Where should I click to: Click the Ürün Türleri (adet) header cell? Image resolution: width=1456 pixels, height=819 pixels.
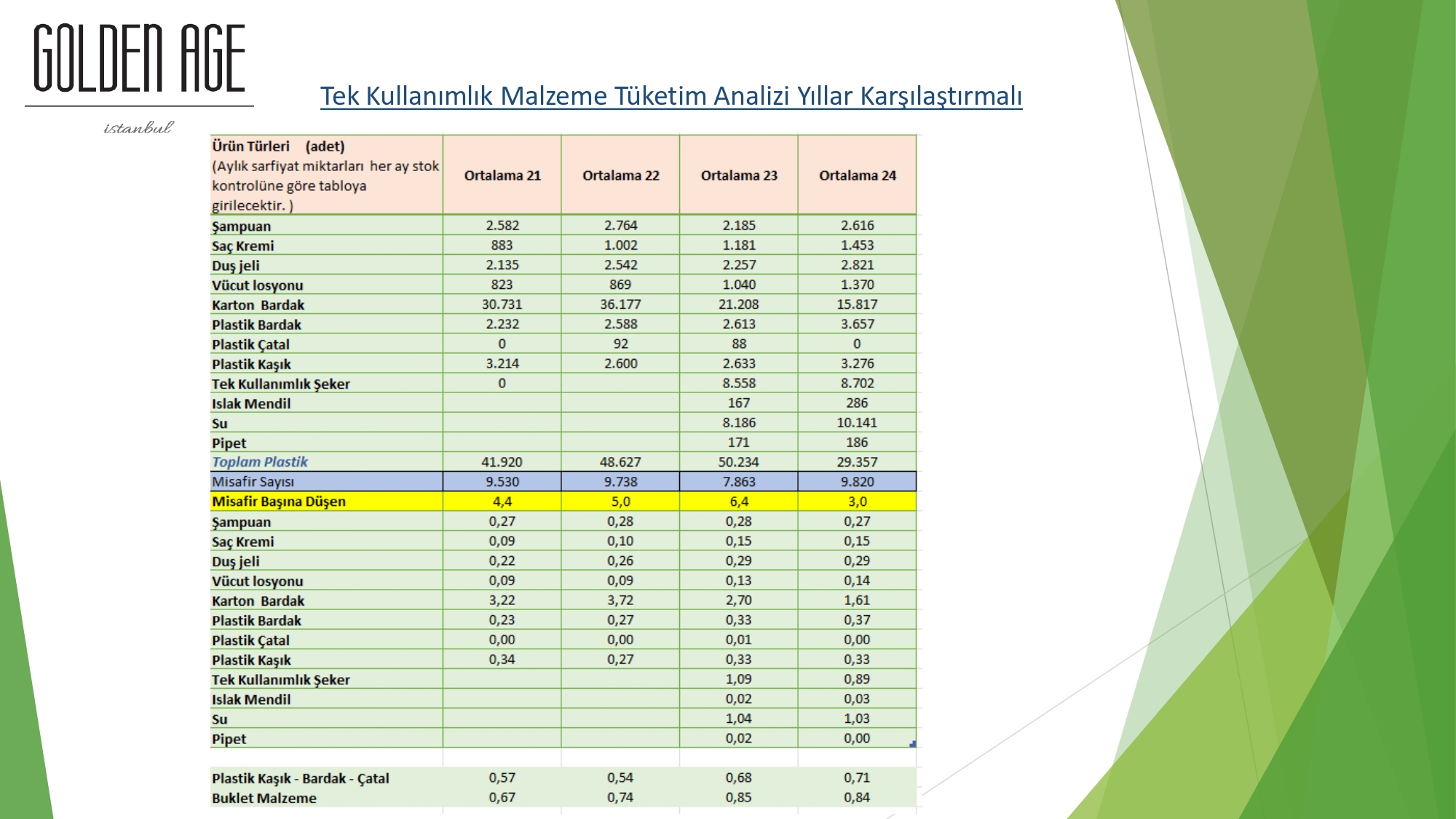(x=326, y=175)
